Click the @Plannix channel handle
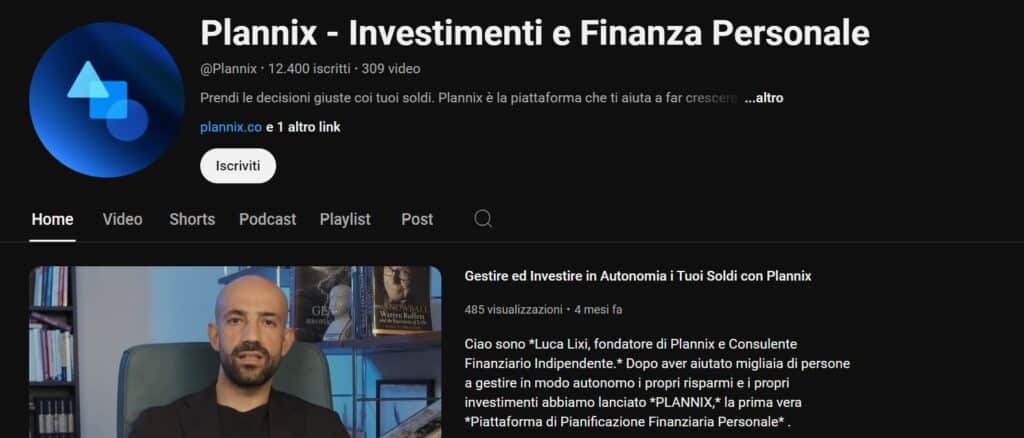 pyautogui.click(x=229, y=69)
